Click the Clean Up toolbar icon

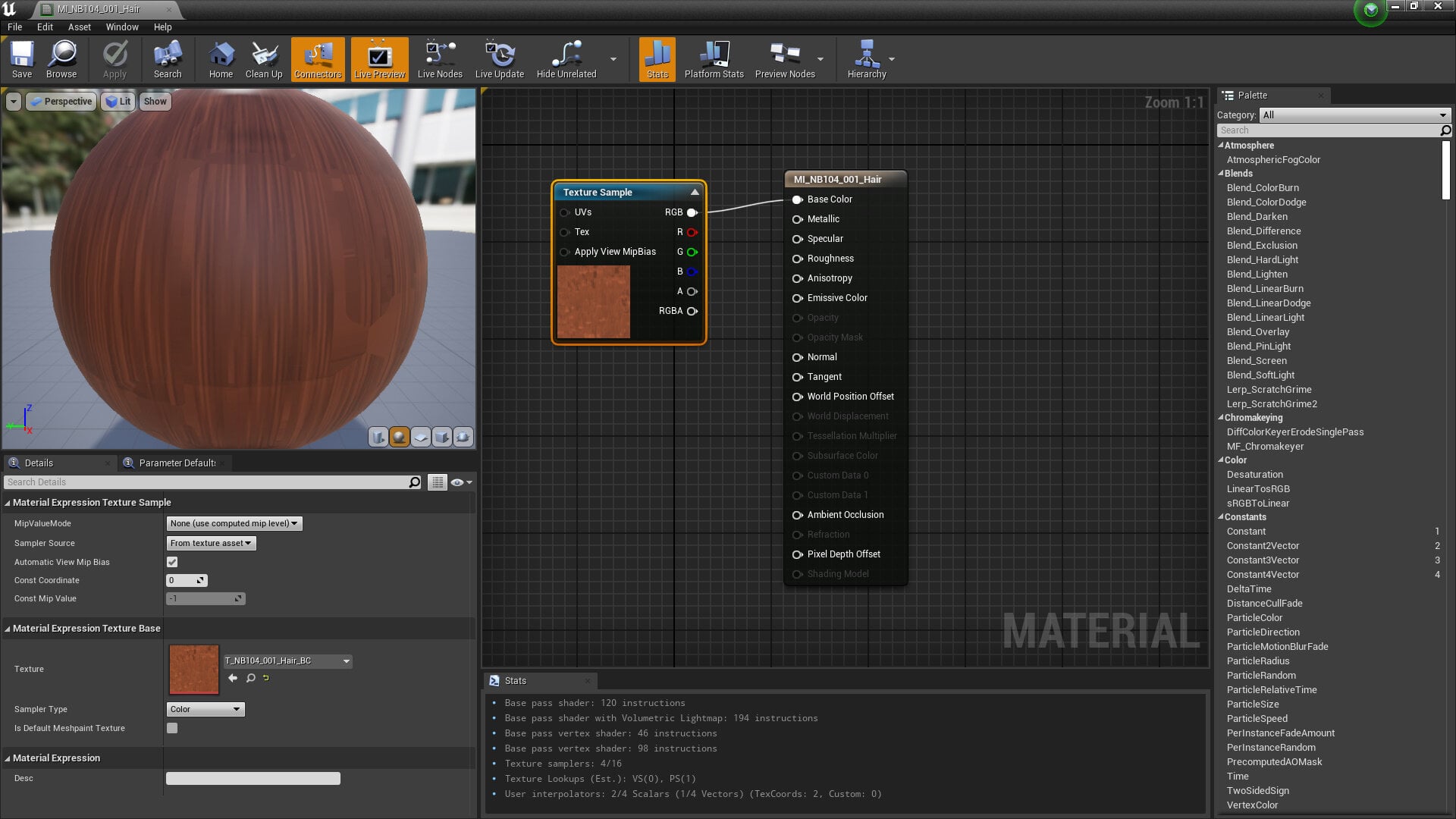pos(264,59)
